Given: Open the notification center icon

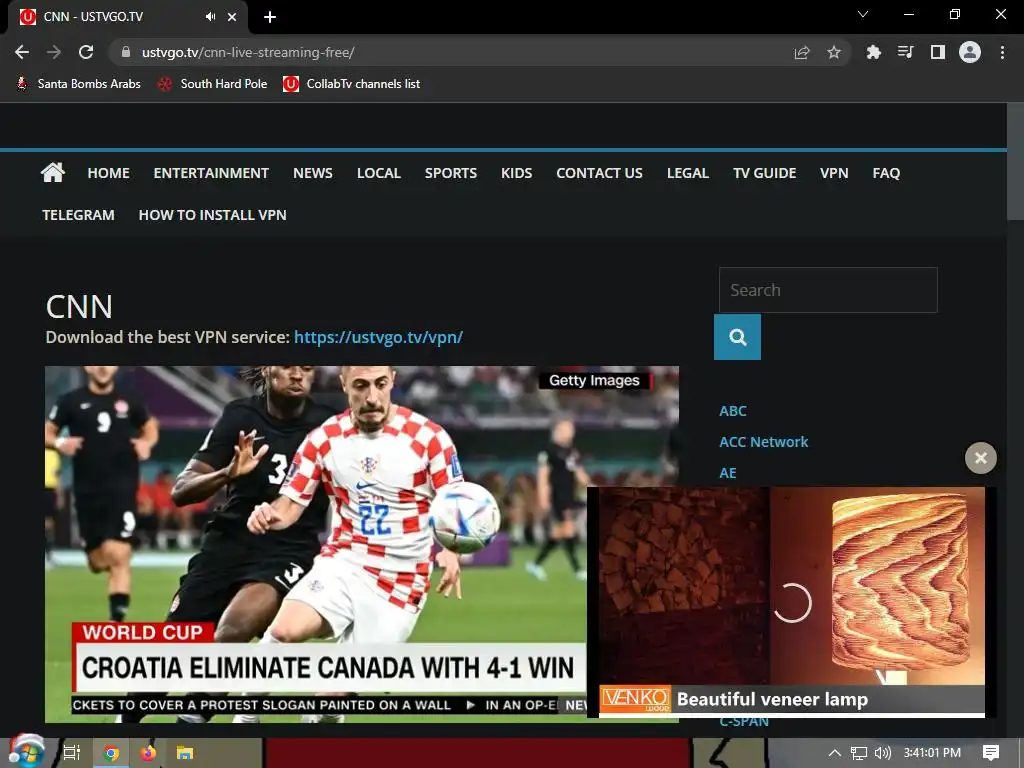Looking at the screenshot, I should [991, 753].
